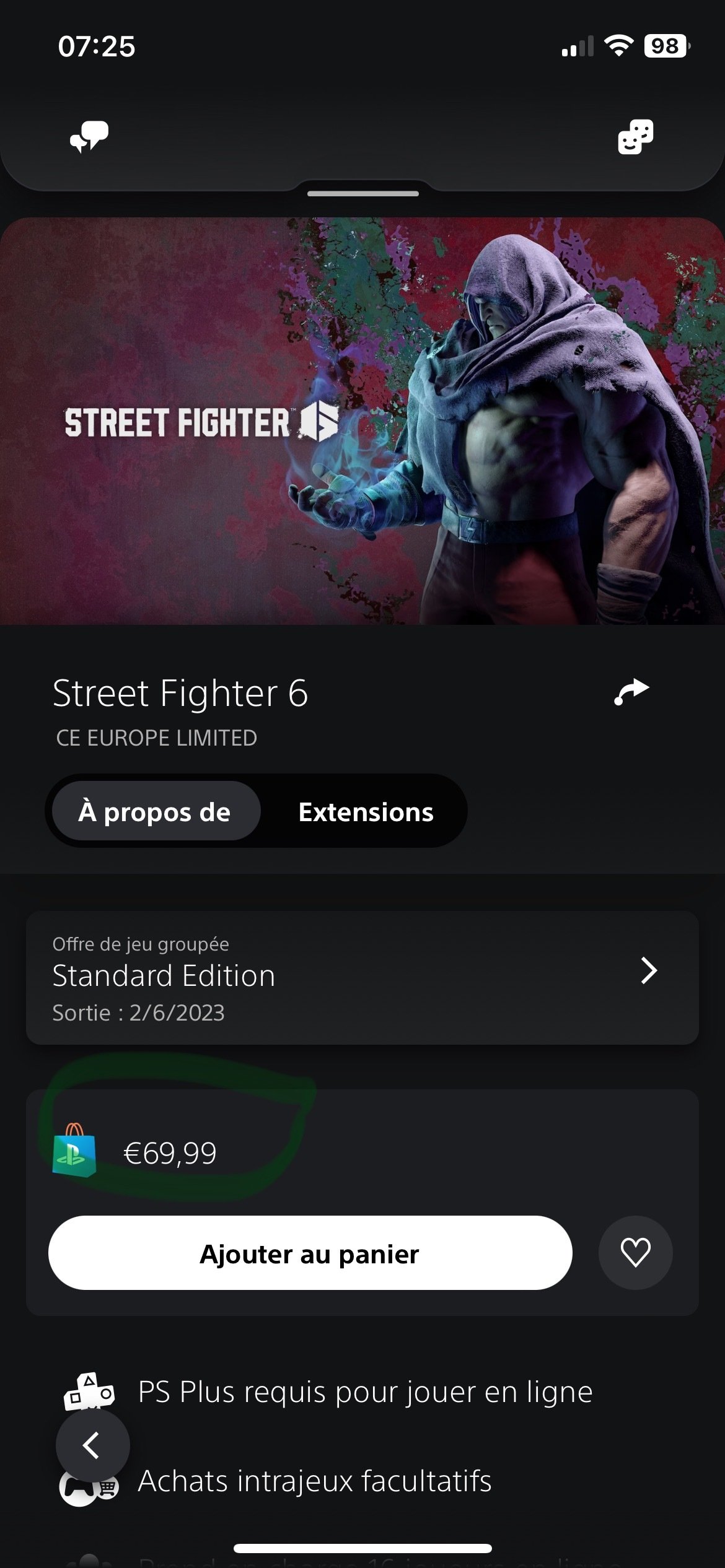Tap the battery indicator showing 98
The image size is (725, 1568).
pyautogui.click(x=667, y=46)
